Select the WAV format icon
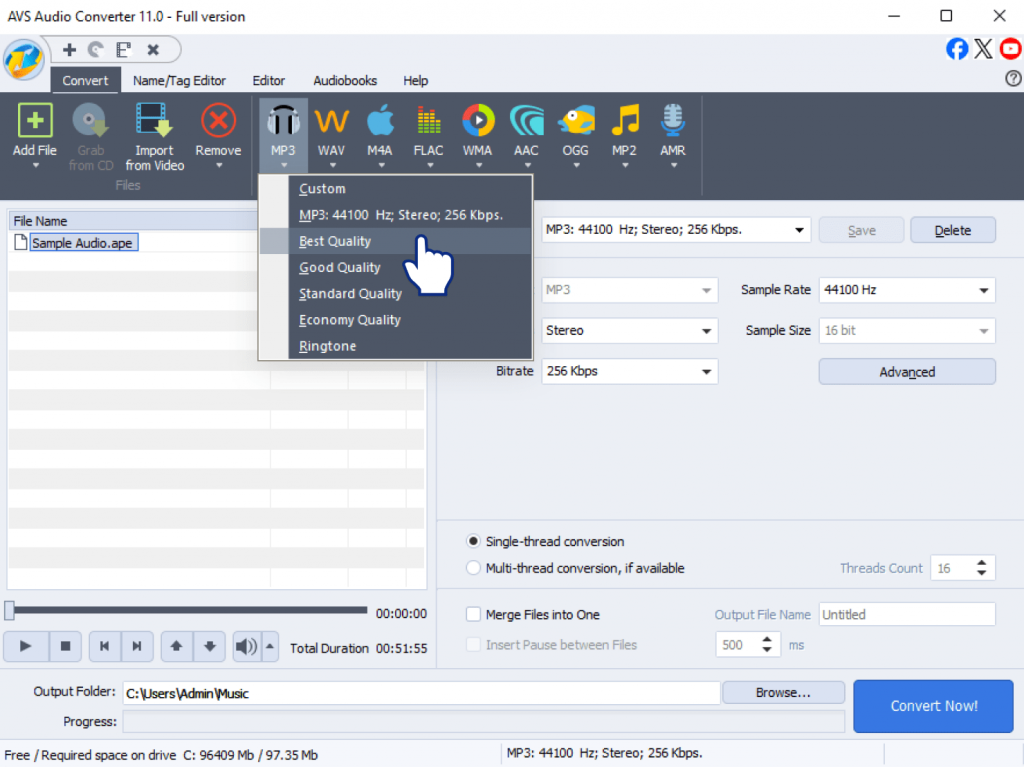The height and width of the screenshot is (767, 1024). click(331, 122)
